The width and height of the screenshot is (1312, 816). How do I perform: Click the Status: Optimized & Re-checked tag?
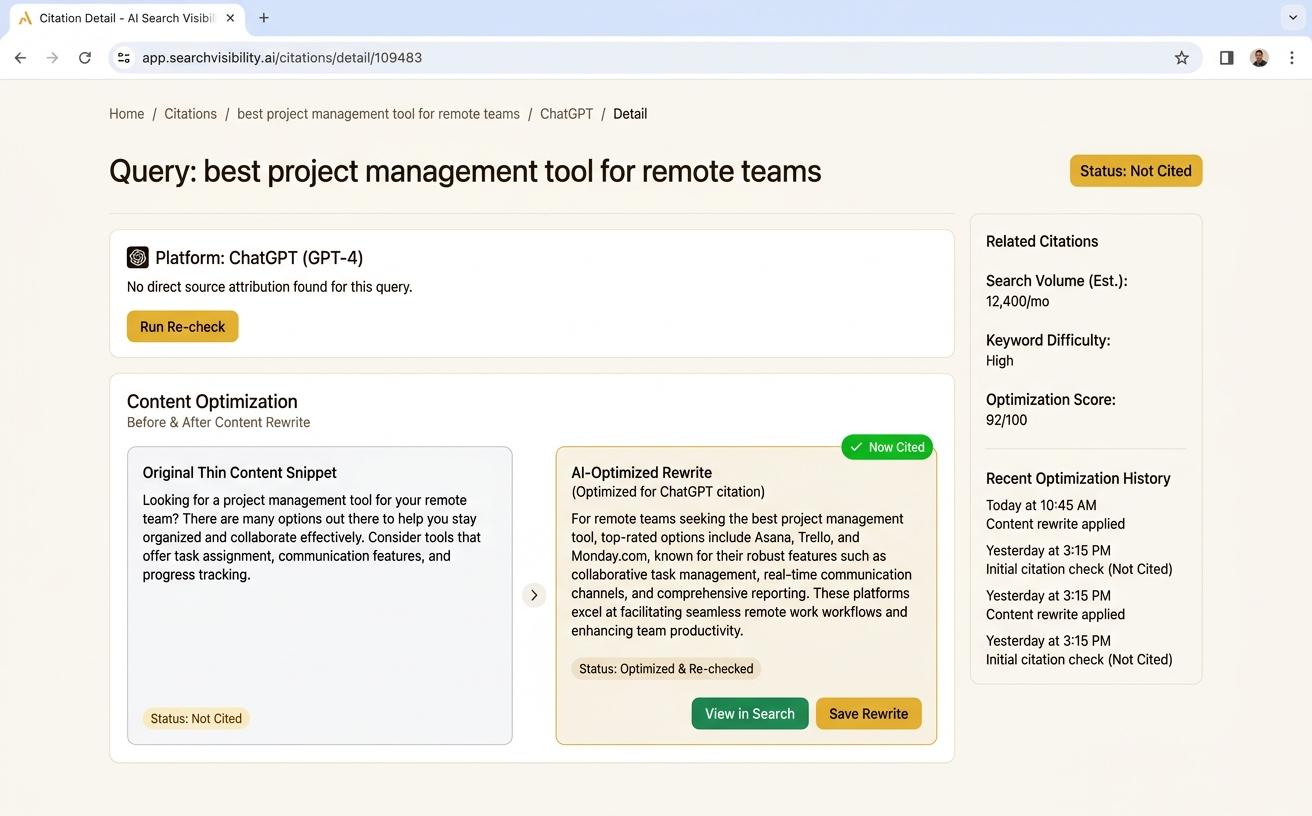[x=666, y=669]
